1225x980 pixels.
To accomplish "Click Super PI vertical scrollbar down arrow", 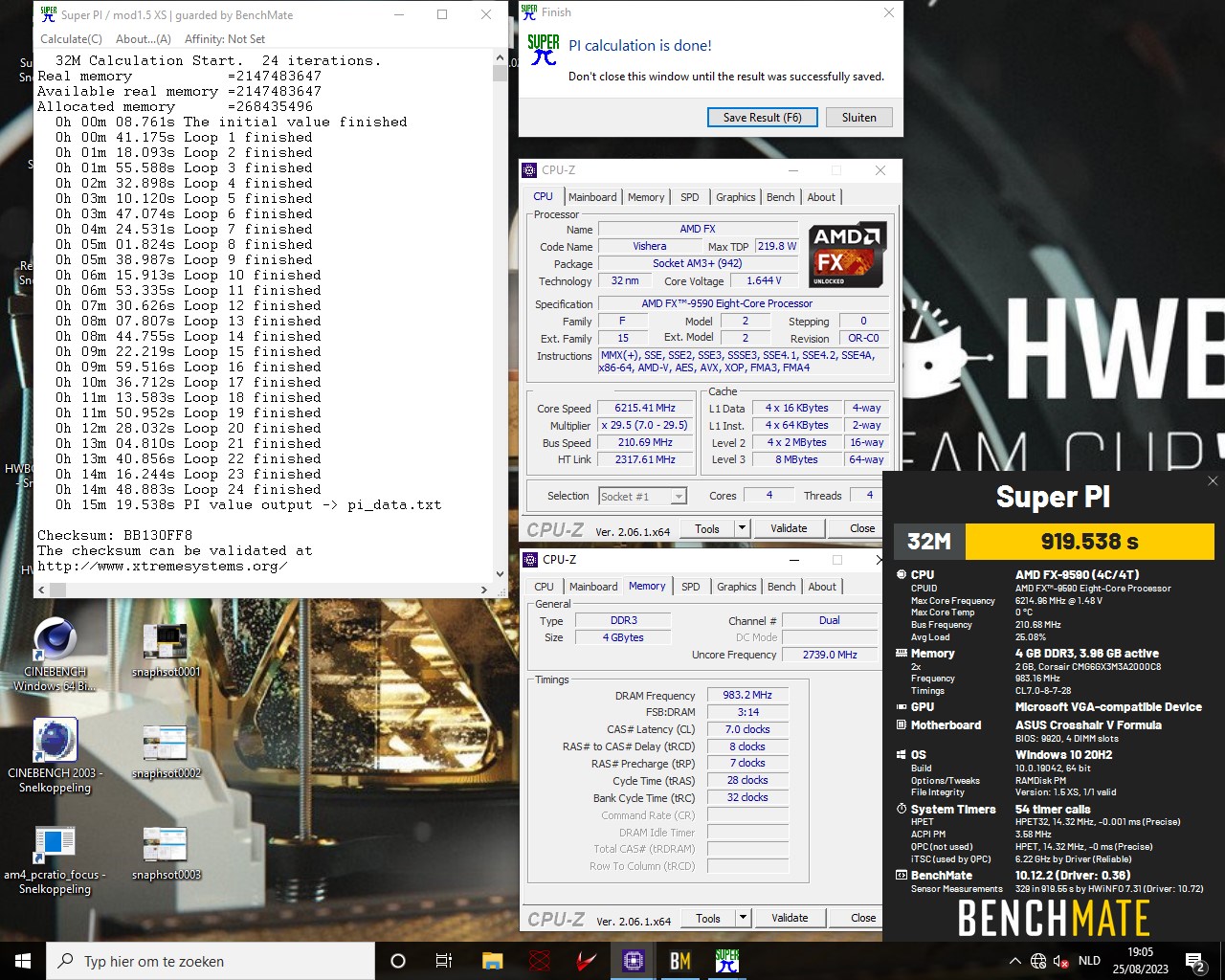I will (x=500, y=574).
